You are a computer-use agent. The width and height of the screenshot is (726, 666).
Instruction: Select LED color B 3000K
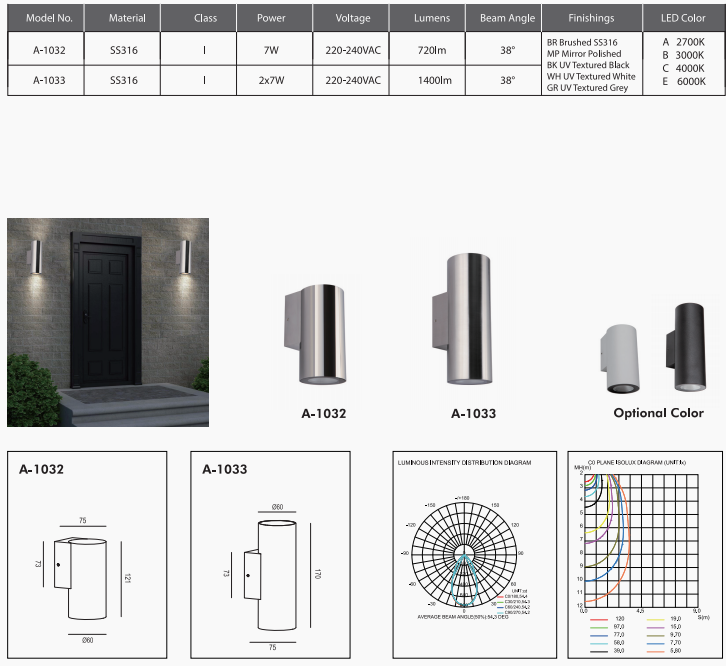(x=683, y=55)
